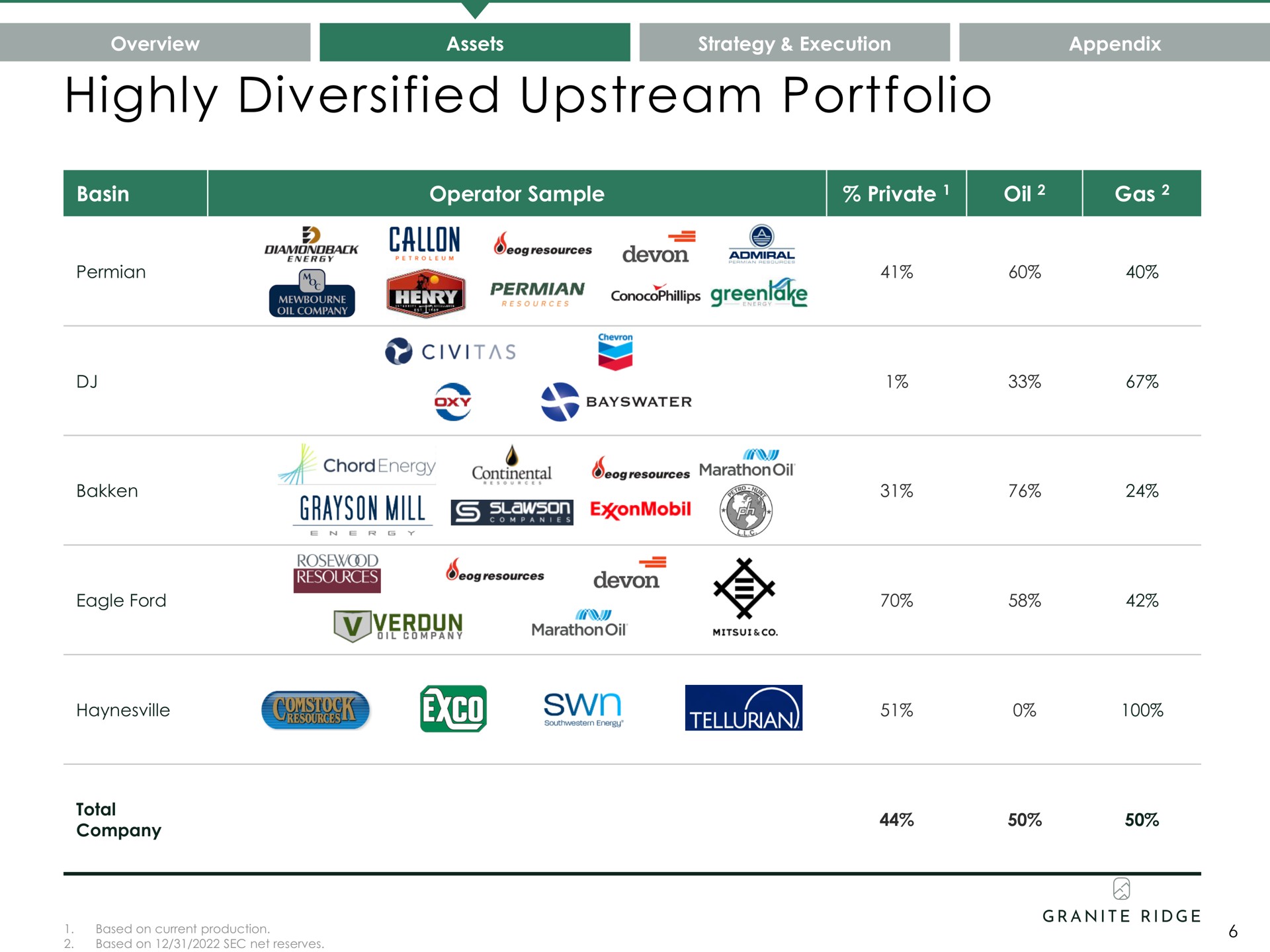Select the Haynesville basin row label
The height and width of the screenshot is (952, 1270).
tap(123, 710)
